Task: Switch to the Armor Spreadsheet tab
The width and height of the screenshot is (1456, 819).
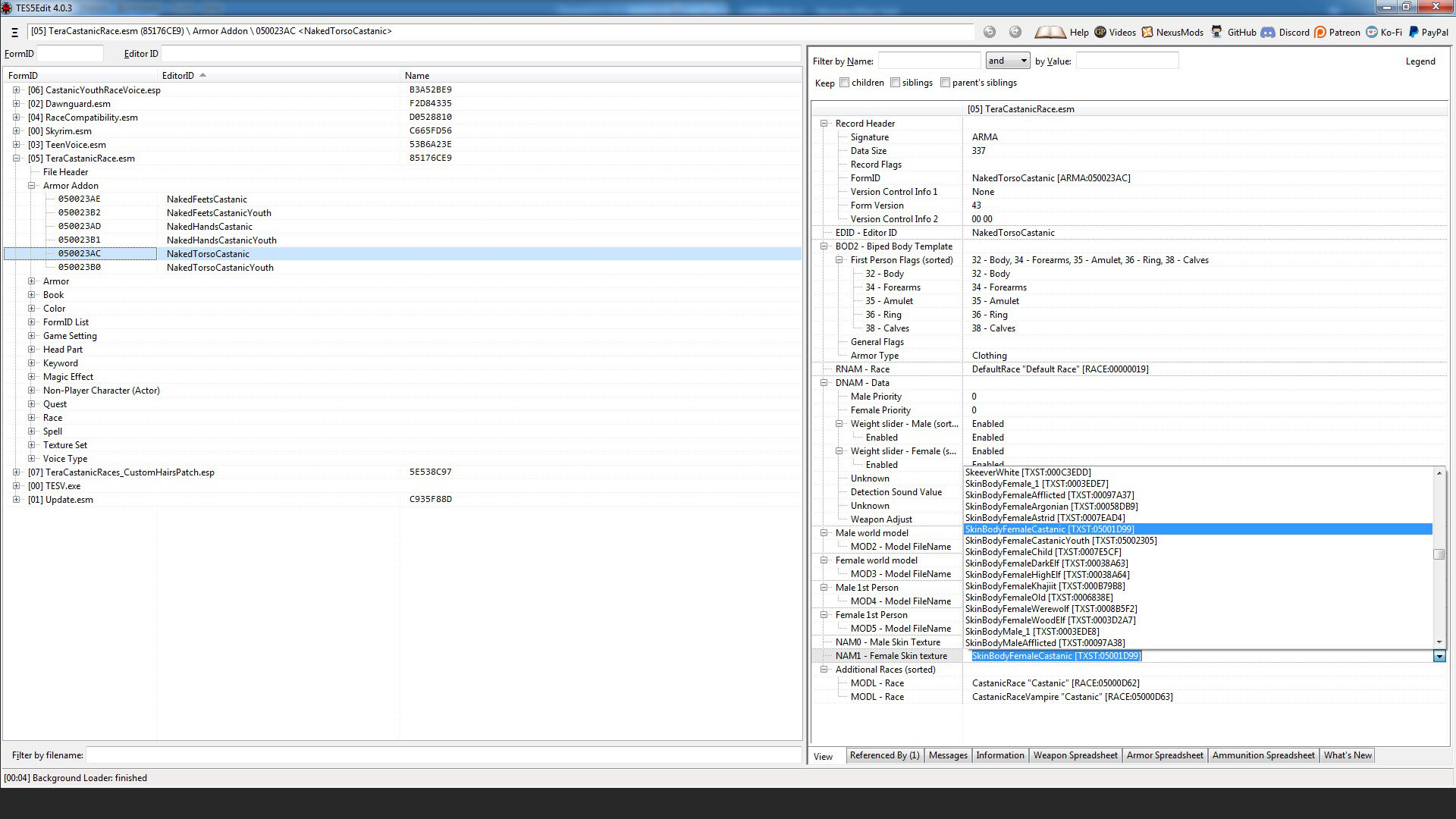Action: coord(1165,755)
